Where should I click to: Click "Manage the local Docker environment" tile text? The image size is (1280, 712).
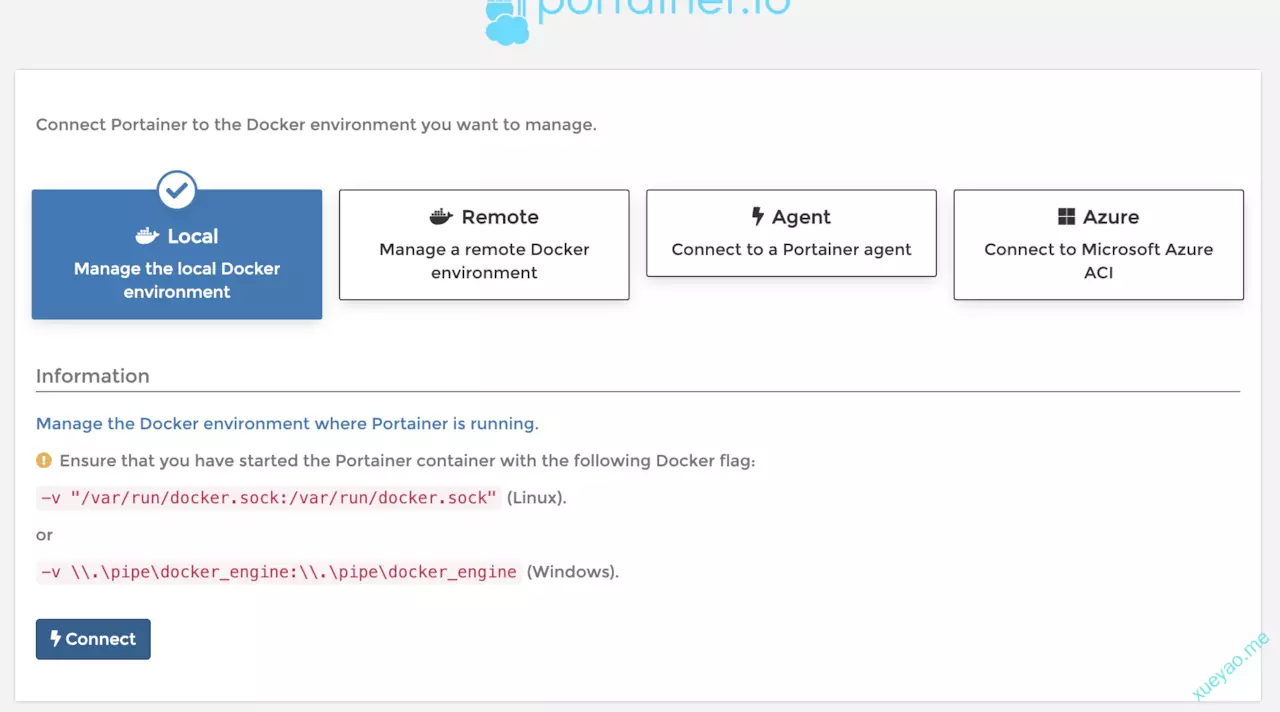pos(177,280)
